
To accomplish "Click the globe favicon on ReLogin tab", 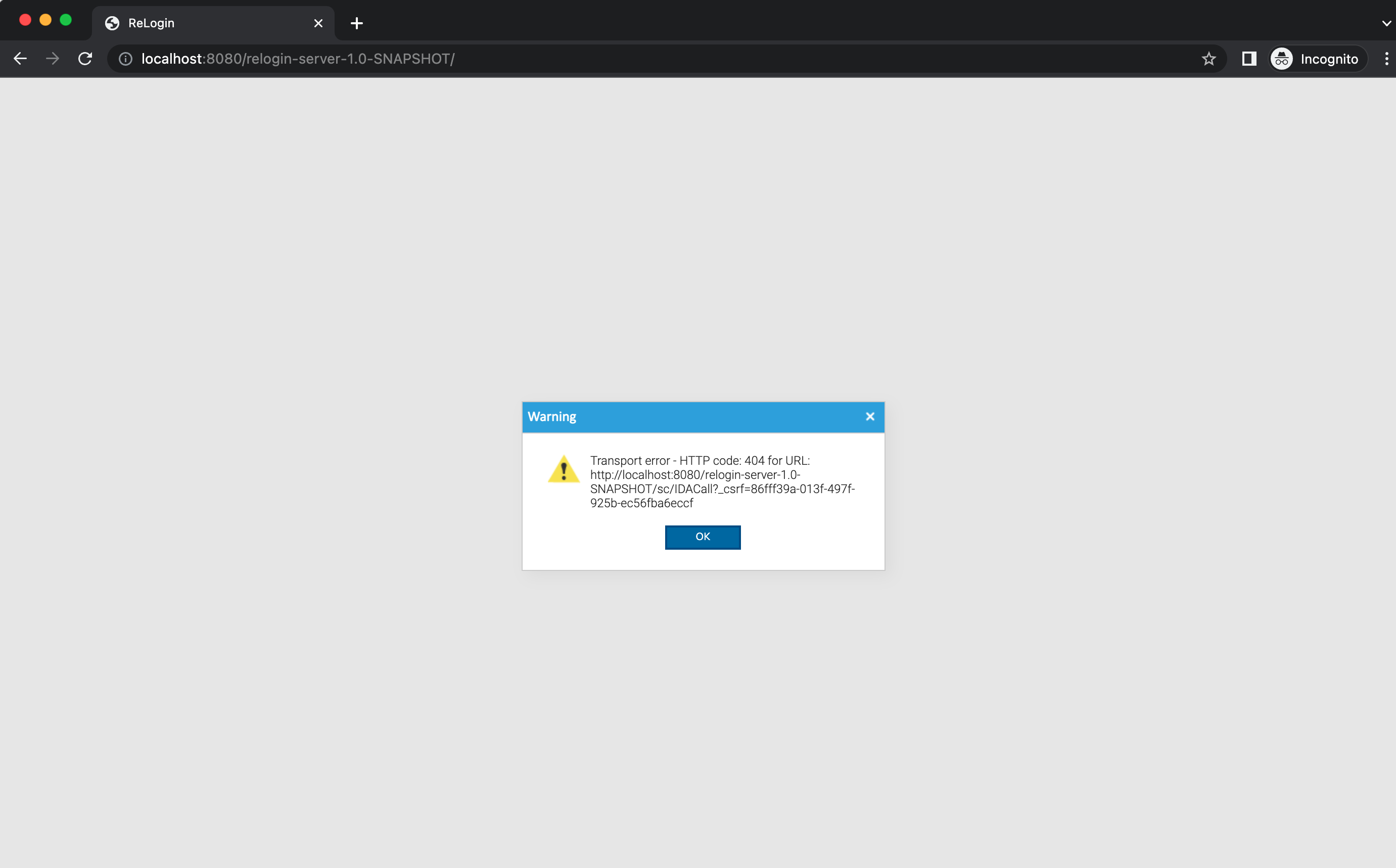I will pyautogui.click(x=112, y=23).
